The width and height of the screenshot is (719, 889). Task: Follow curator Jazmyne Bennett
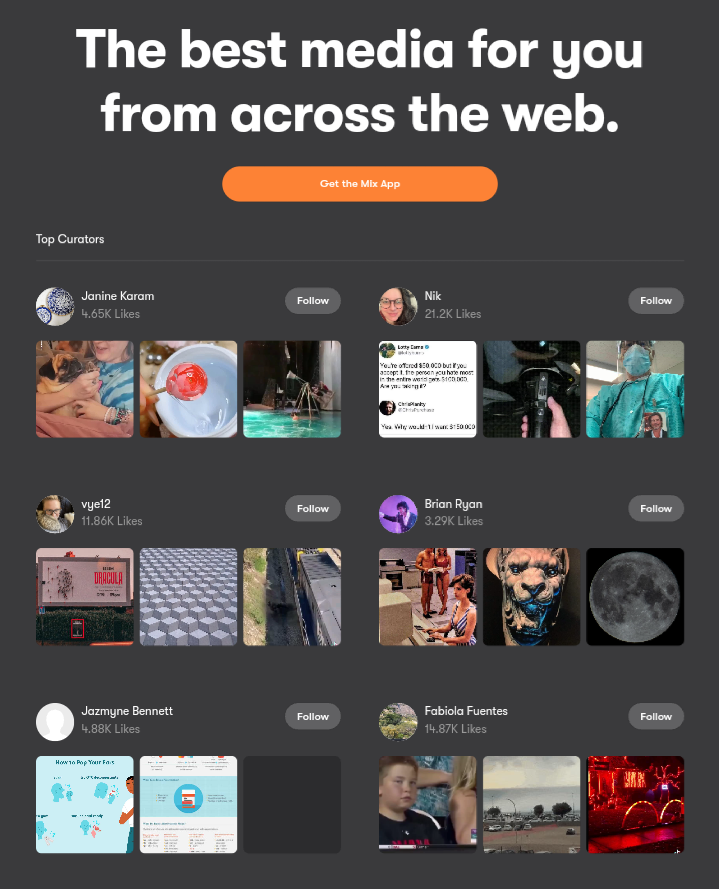click(x=312, y=717)
